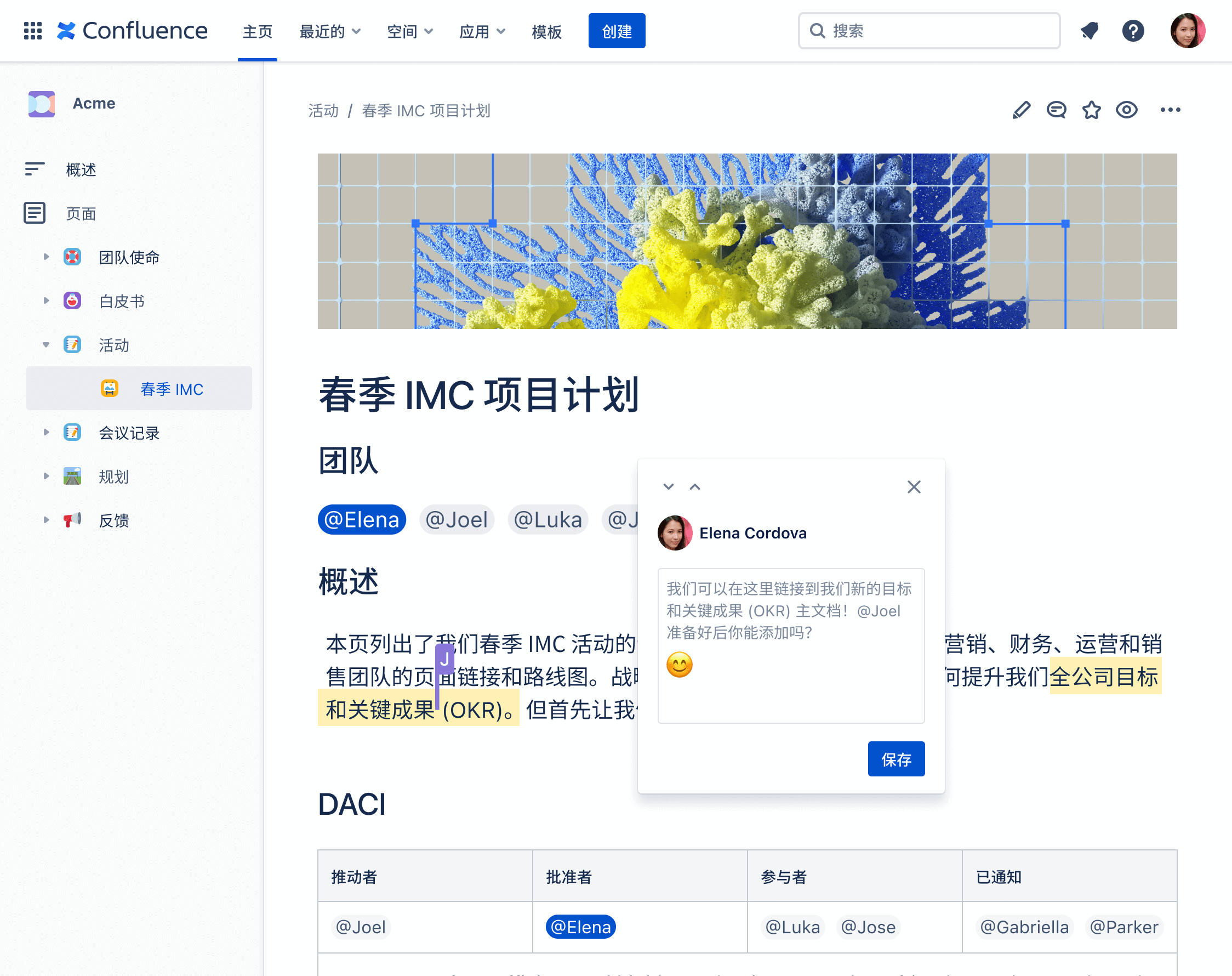Select 页面 in the sidebar
Screen dimensions: 1232x976
coord(81,214)
